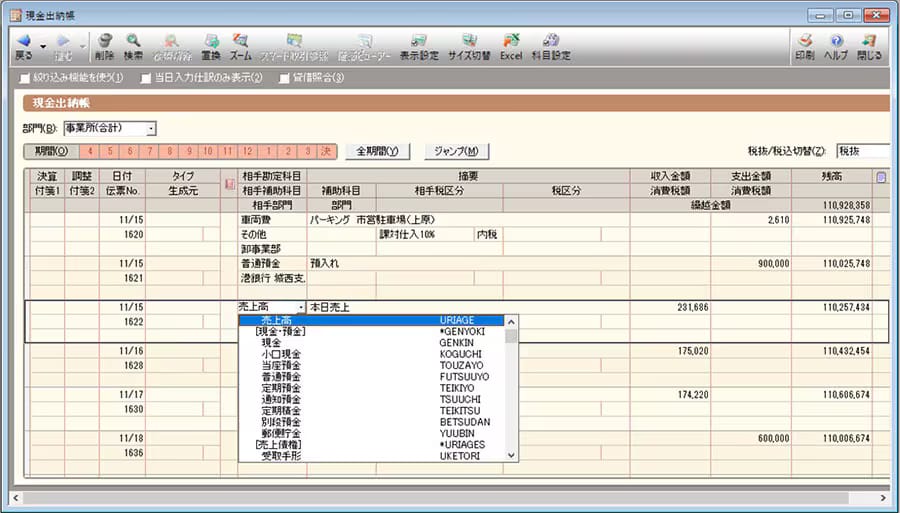Select month 7 in the period bar
The image size is (900, 513).
pos(149,151)
